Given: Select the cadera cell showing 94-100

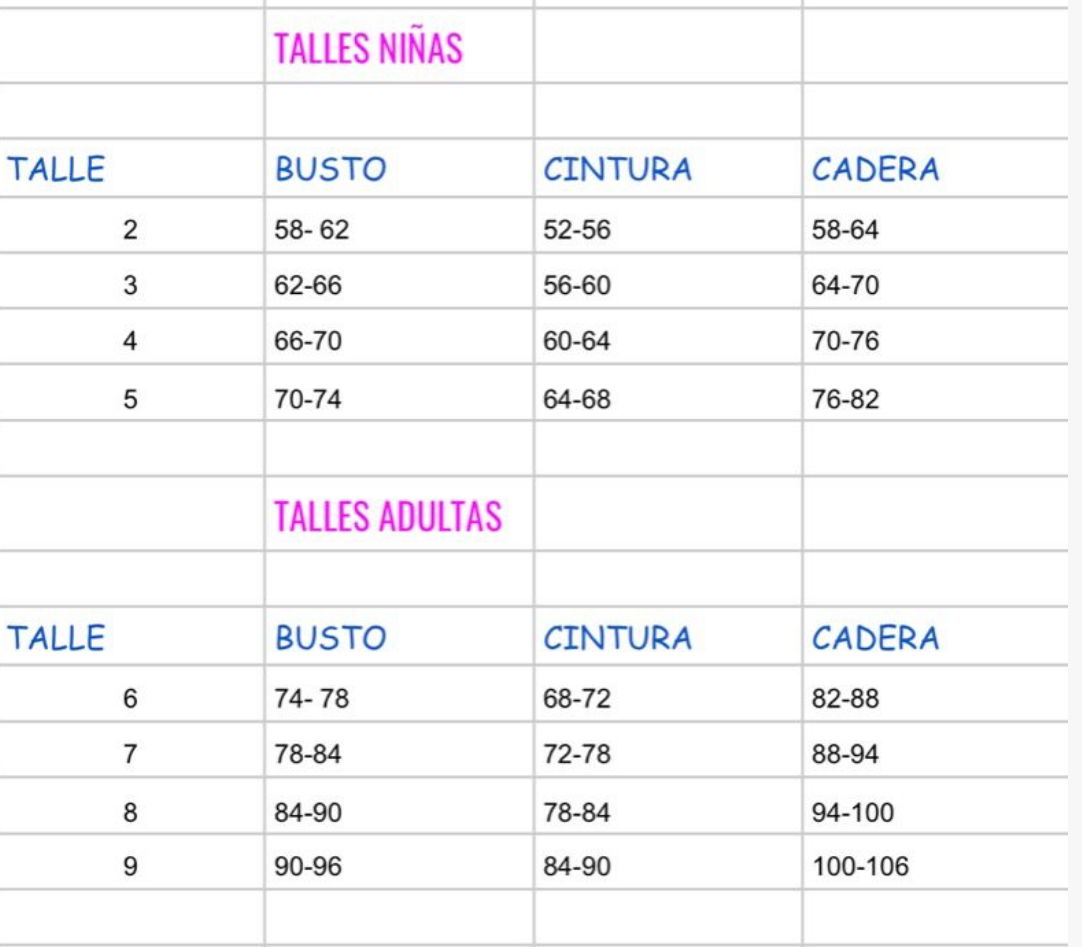Looking at the screenshot, I should (x=853, y=811).
